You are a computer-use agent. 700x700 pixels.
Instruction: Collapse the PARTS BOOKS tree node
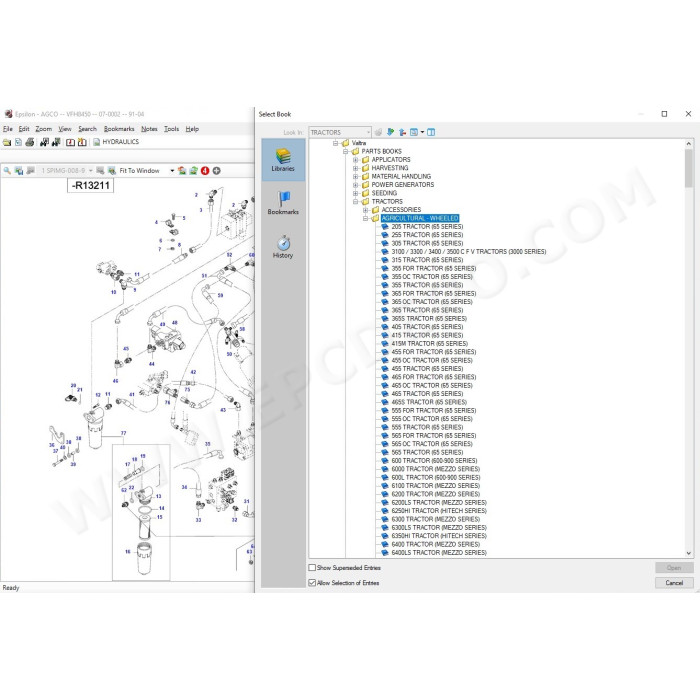(x=346, y=151)
